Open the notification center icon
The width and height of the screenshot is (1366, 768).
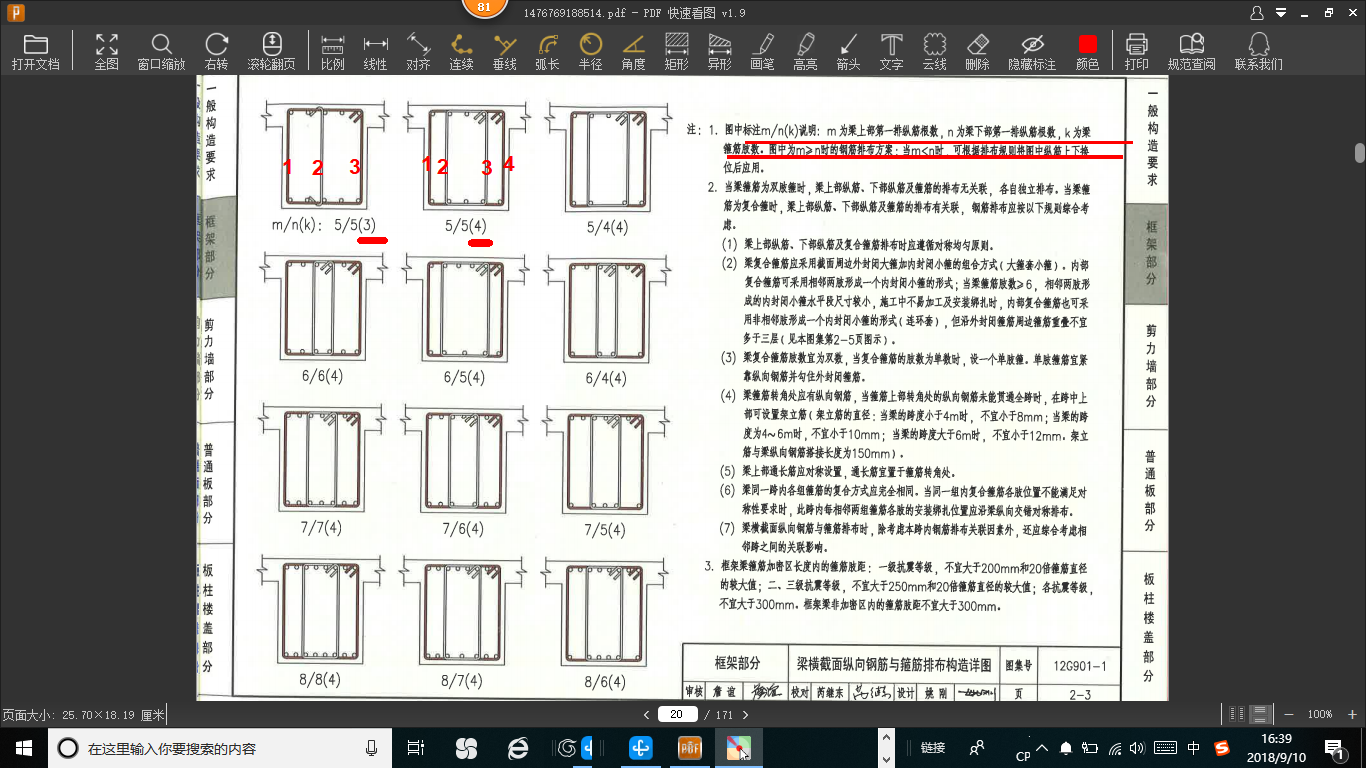click(x=1335, y=747)
